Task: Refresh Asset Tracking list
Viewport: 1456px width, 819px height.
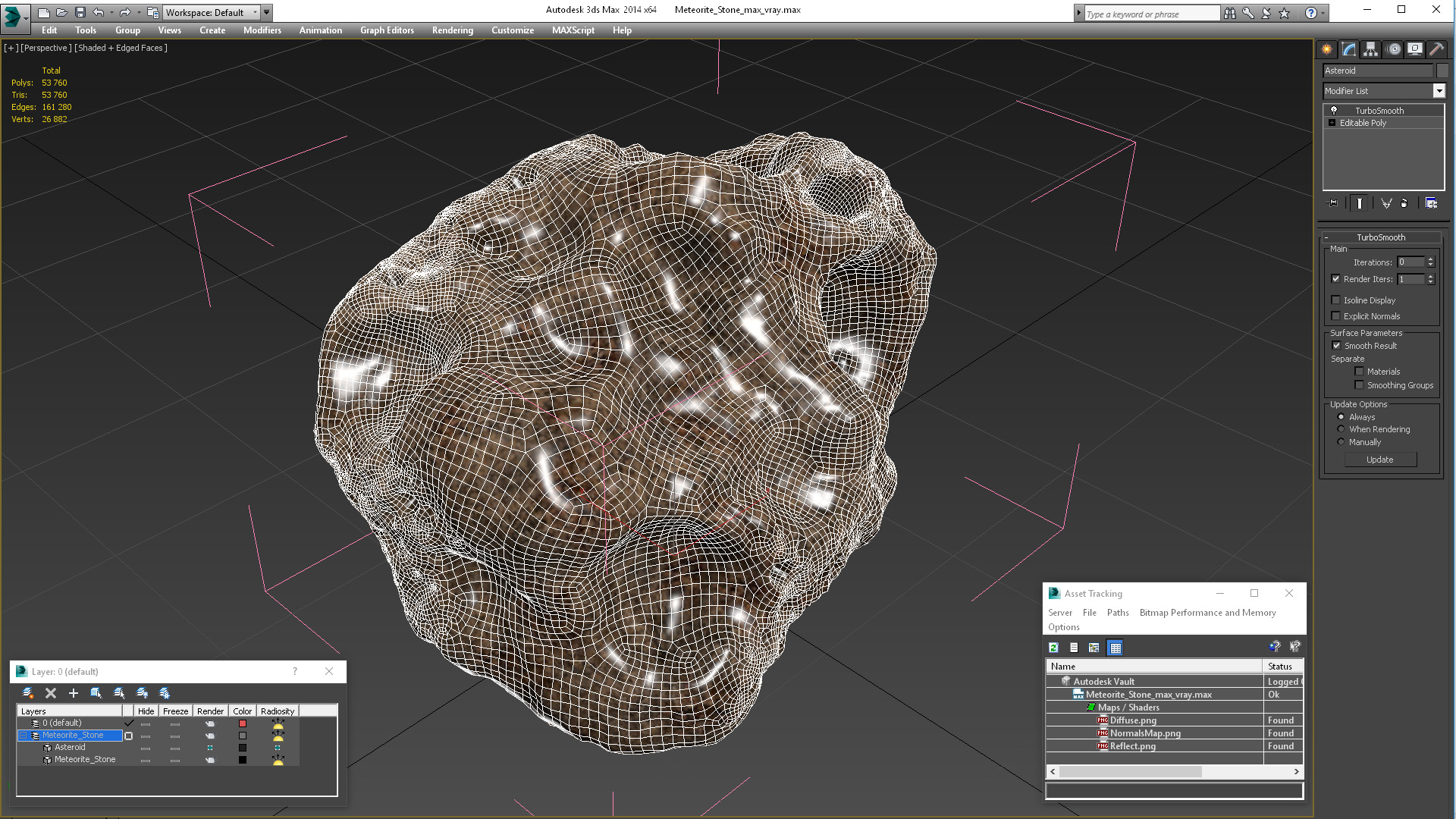Action: point(1053,648)
